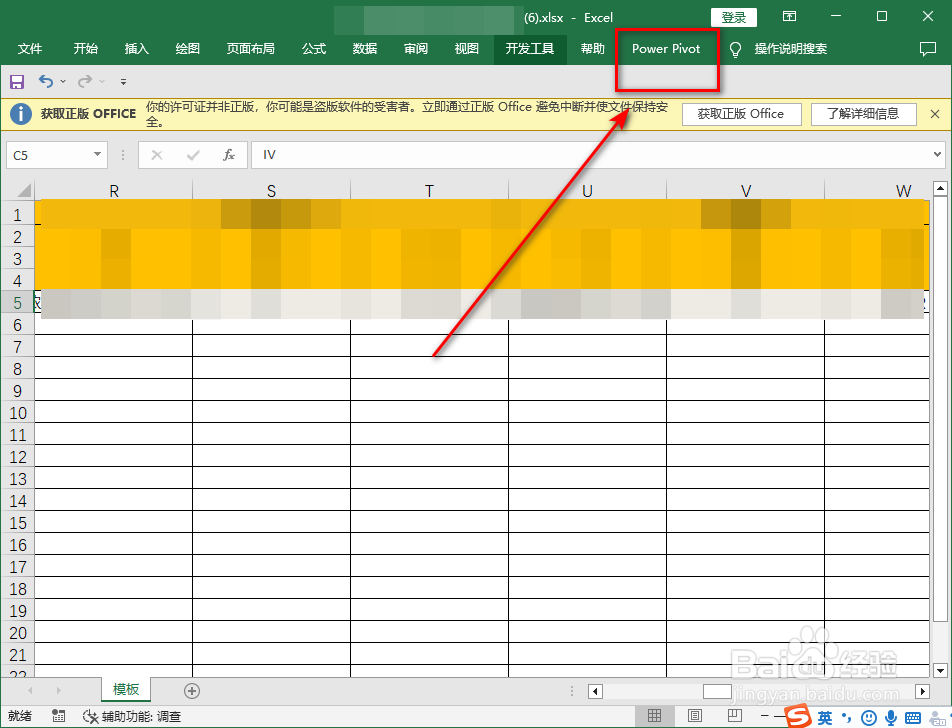The width and height of the screenshot is (952, 728).
Task: Switch to the 插入 ribbon tab
Action: (x=137, y=49)
